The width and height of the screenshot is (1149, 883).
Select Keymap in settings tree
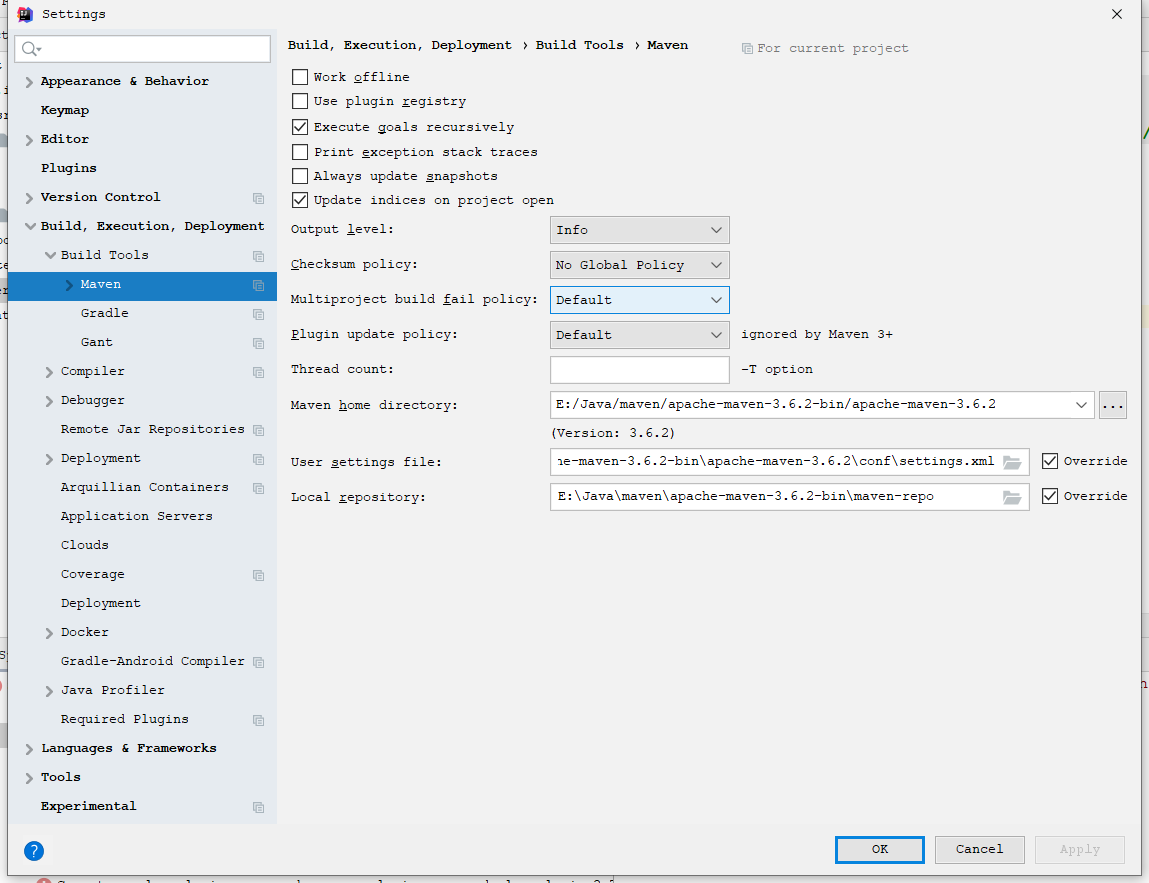click(x=64, y=111)
